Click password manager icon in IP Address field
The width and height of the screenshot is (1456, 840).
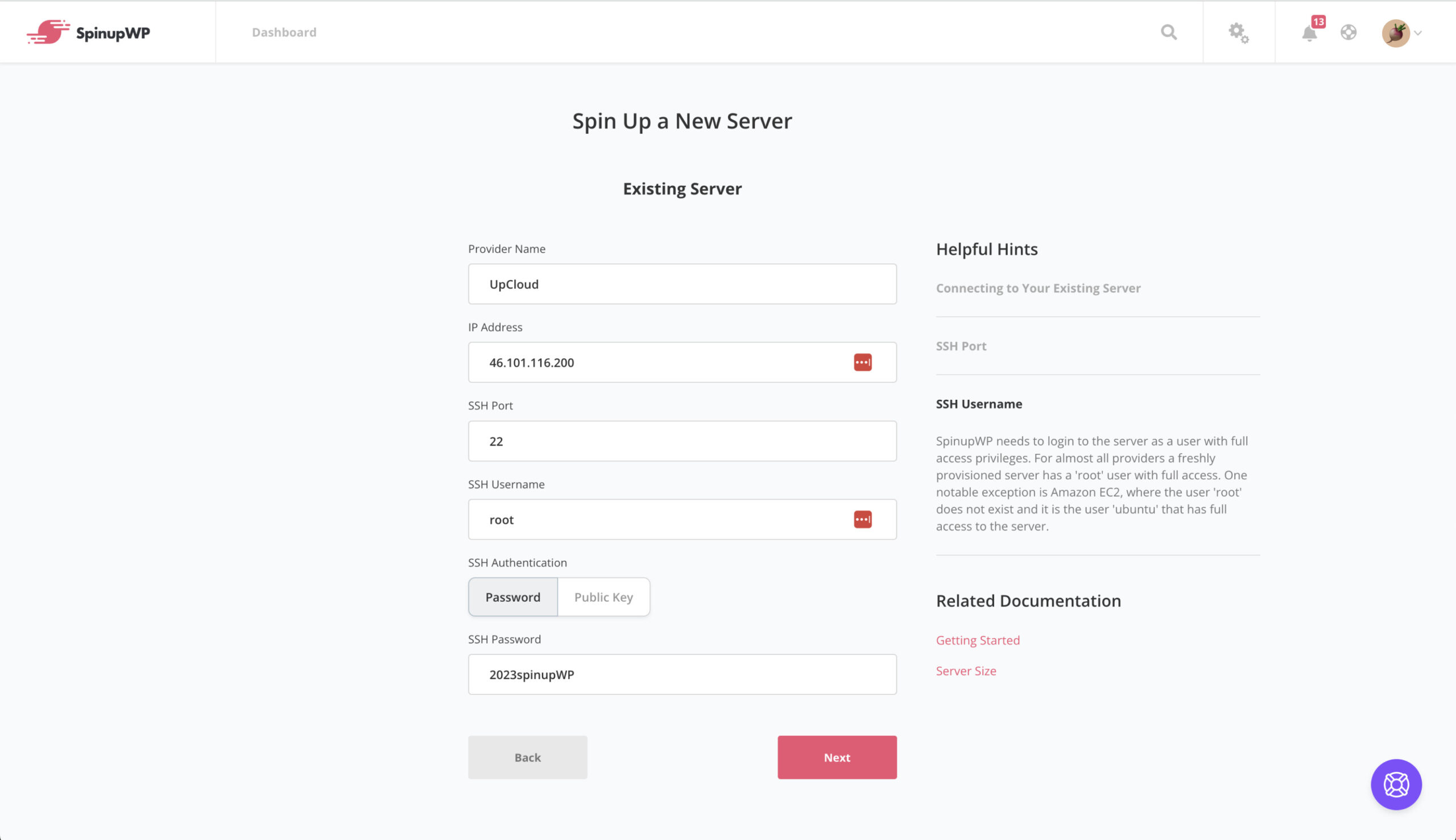862,362
